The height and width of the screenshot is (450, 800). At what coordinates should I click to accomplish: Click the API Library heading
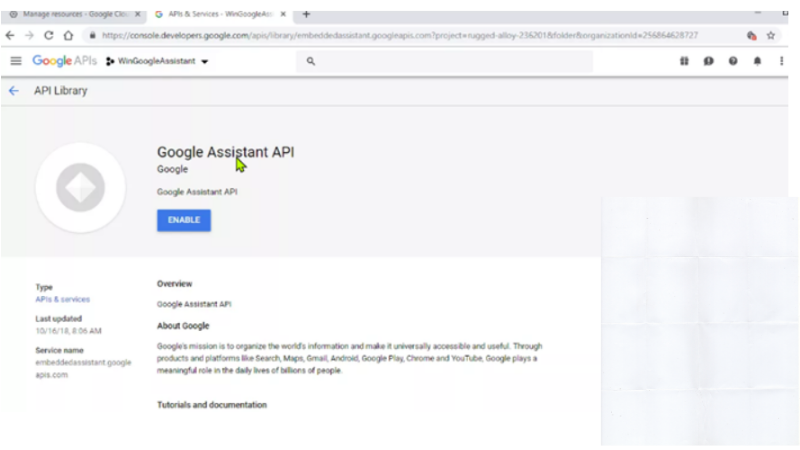click(x=61, y=91)
